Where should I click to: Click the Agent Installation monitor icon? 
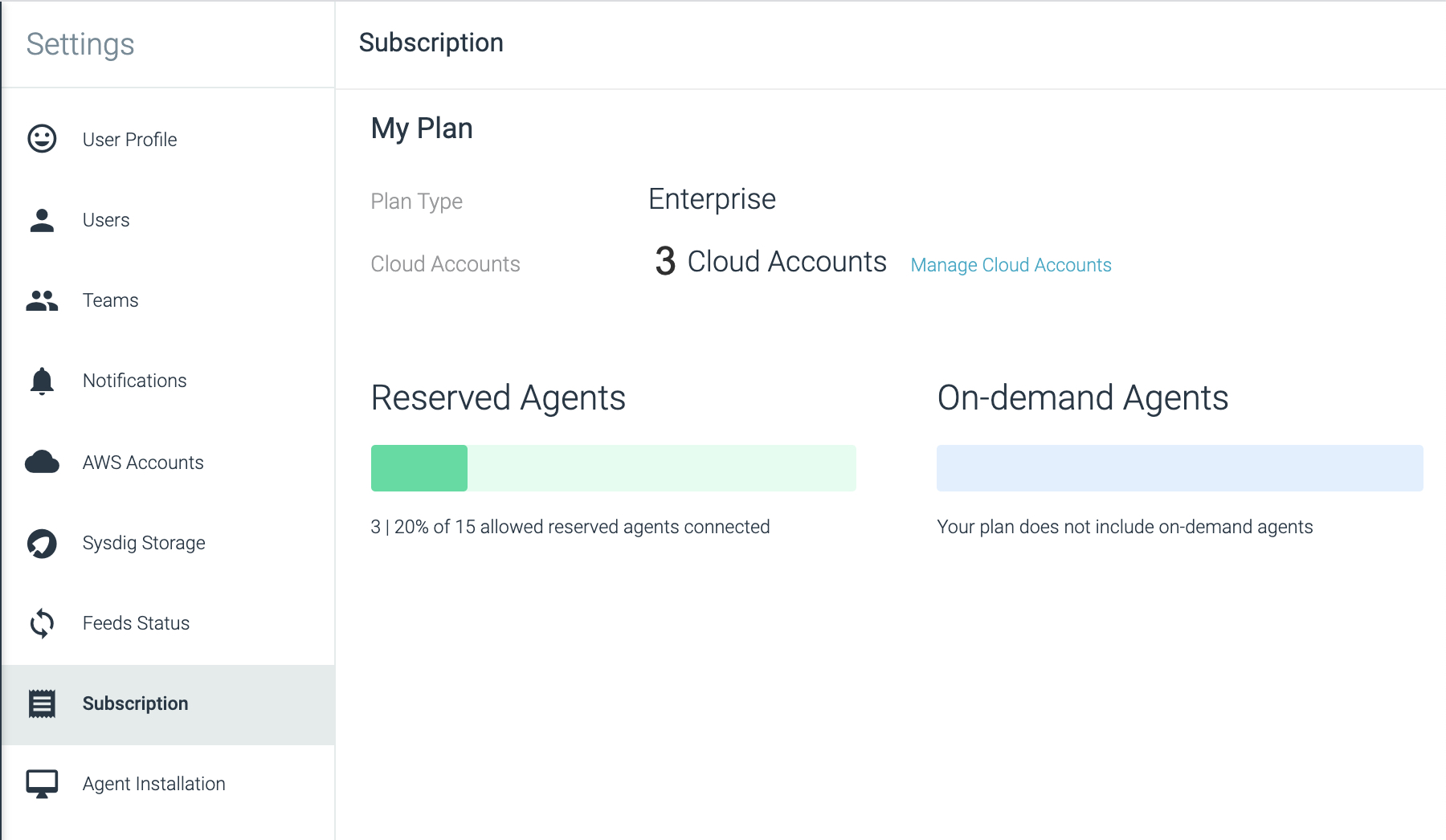(x=42, y=784)
